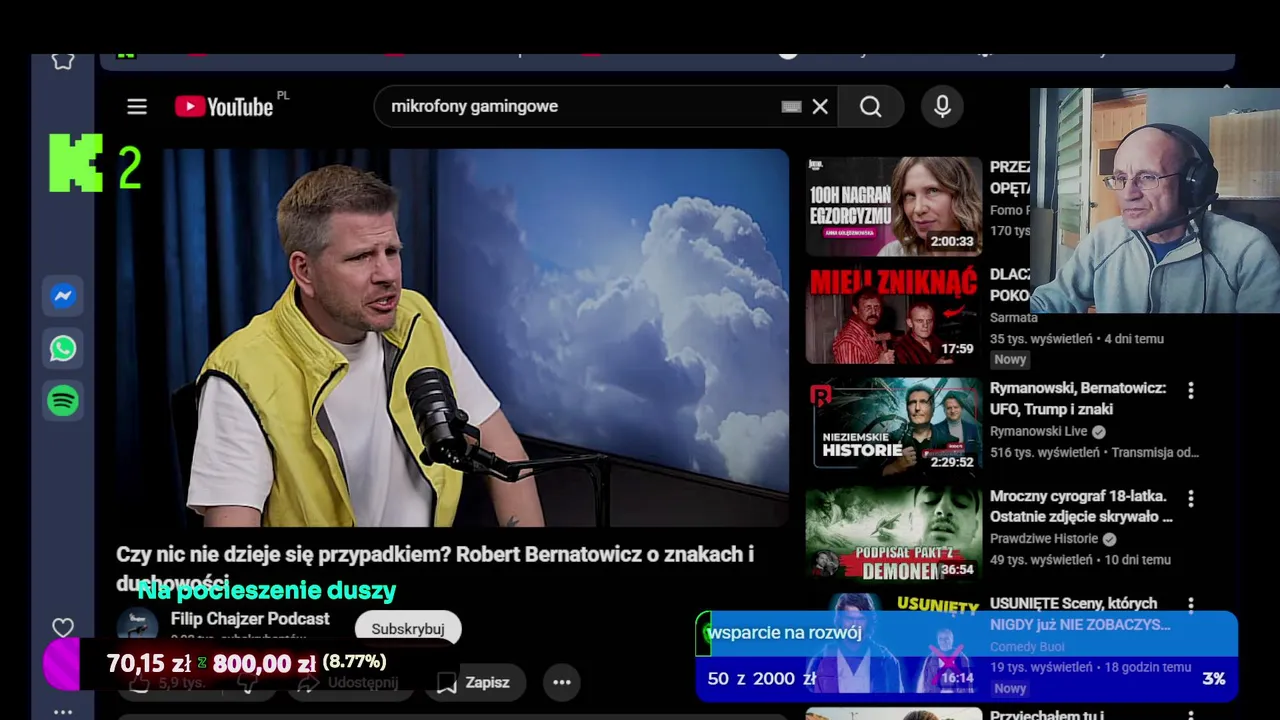Open more sidebar options with three dots
This screenshot has height=720, width=1280.
63,712
